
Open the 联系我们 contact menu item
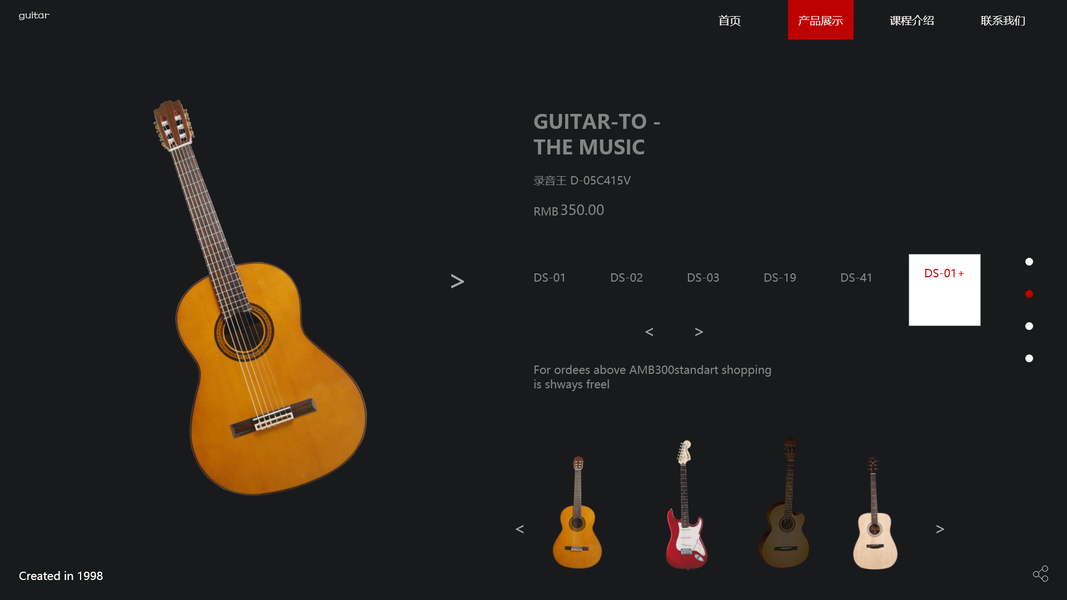click(x=1003, y=20)
